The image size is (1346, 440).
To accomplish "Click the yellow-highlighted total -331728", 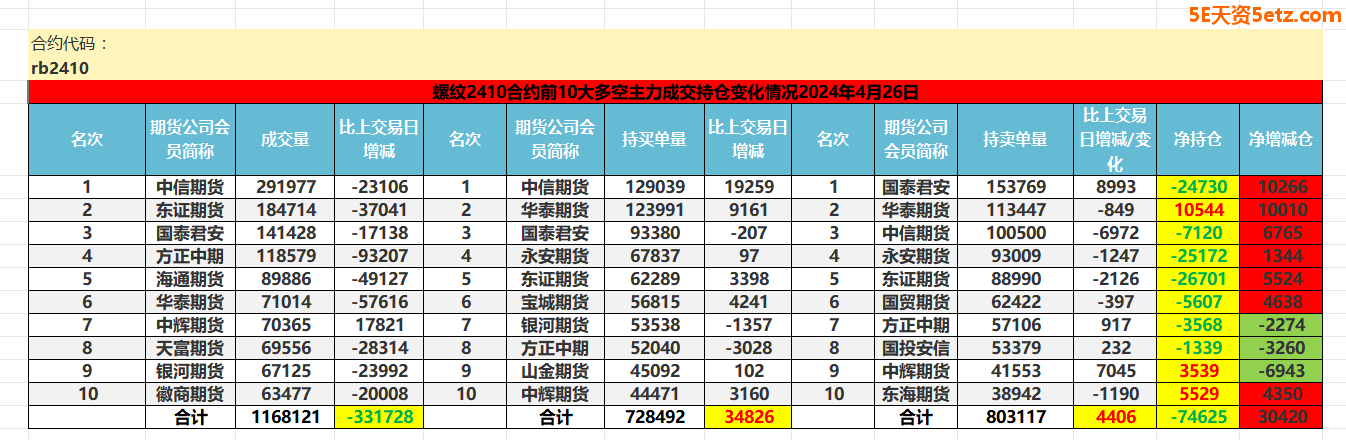I will [379, 417].
